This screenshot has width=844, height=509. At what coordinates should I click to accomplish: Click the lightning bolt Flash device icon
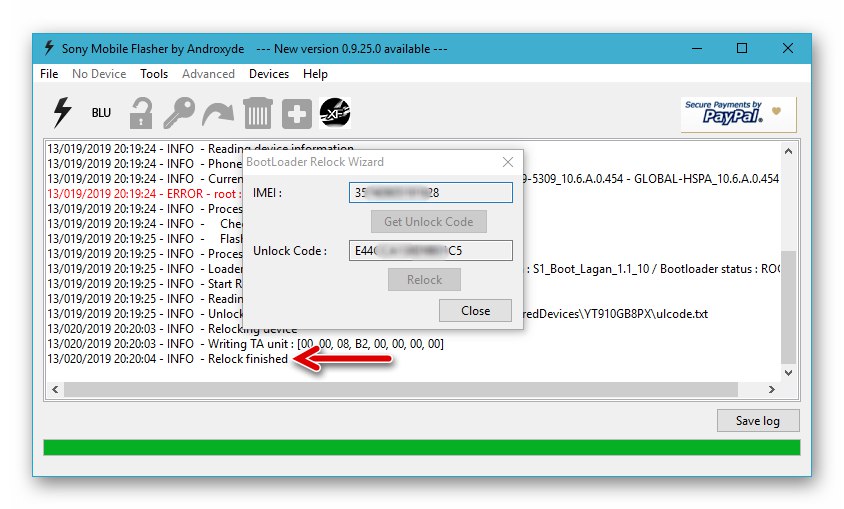(x=62, y=112)
